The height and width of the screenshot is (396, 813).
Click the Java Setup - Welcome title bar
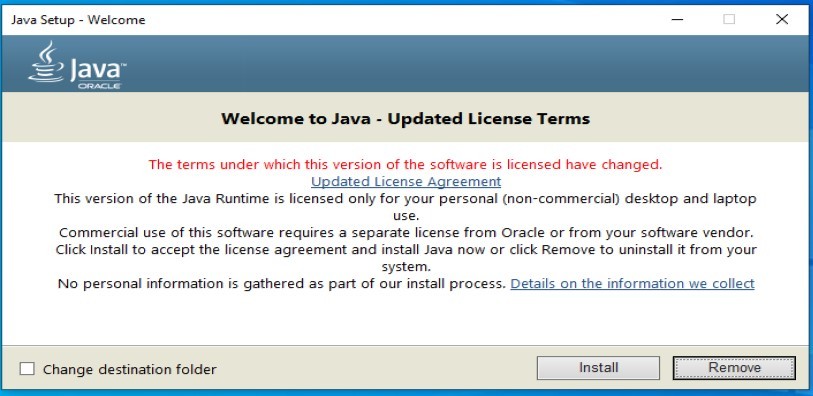click(332, 20)
